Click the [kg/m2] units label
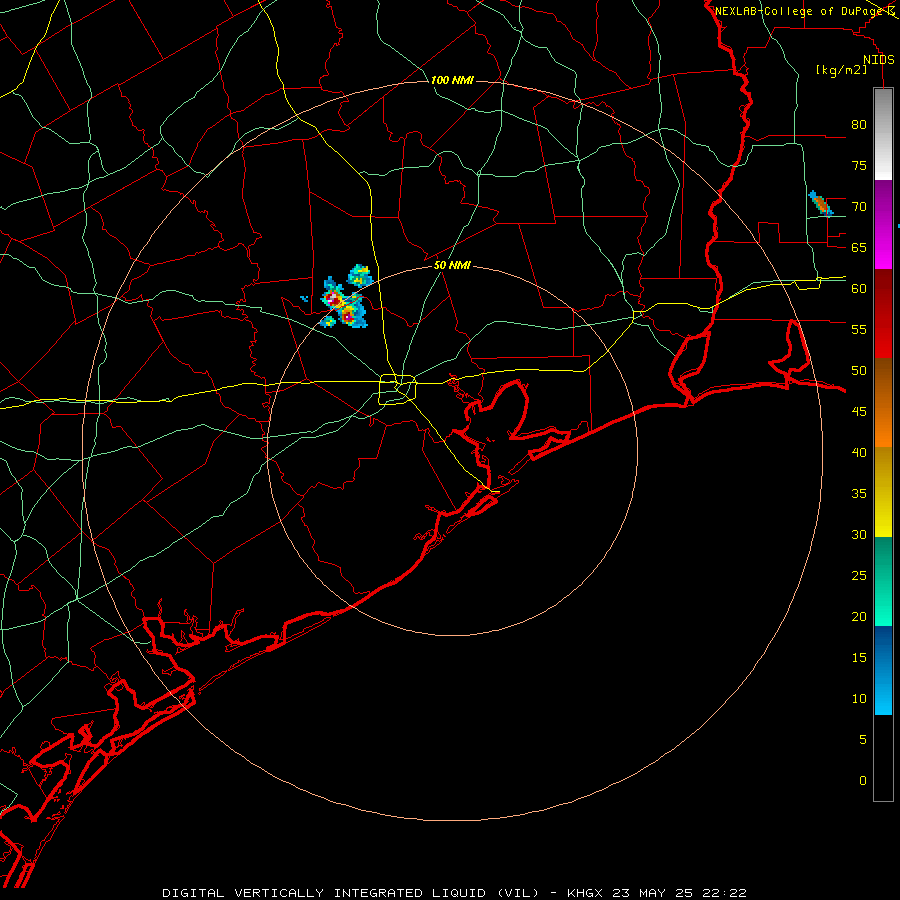Image resolution: width=900 pixels, height=900 pixels. [841, 70]
